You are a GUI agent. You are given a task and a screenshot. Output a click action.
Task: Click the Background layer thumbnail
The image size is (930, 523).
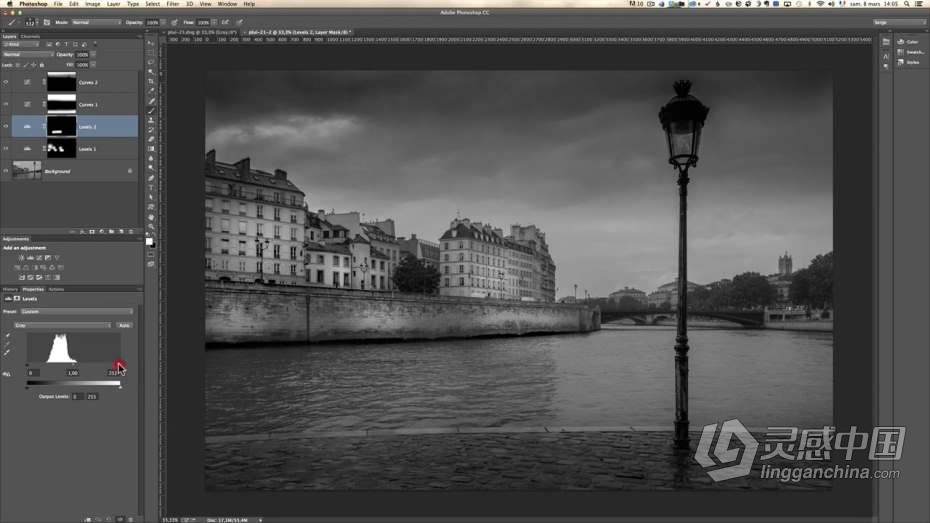(x=27, y=171)
